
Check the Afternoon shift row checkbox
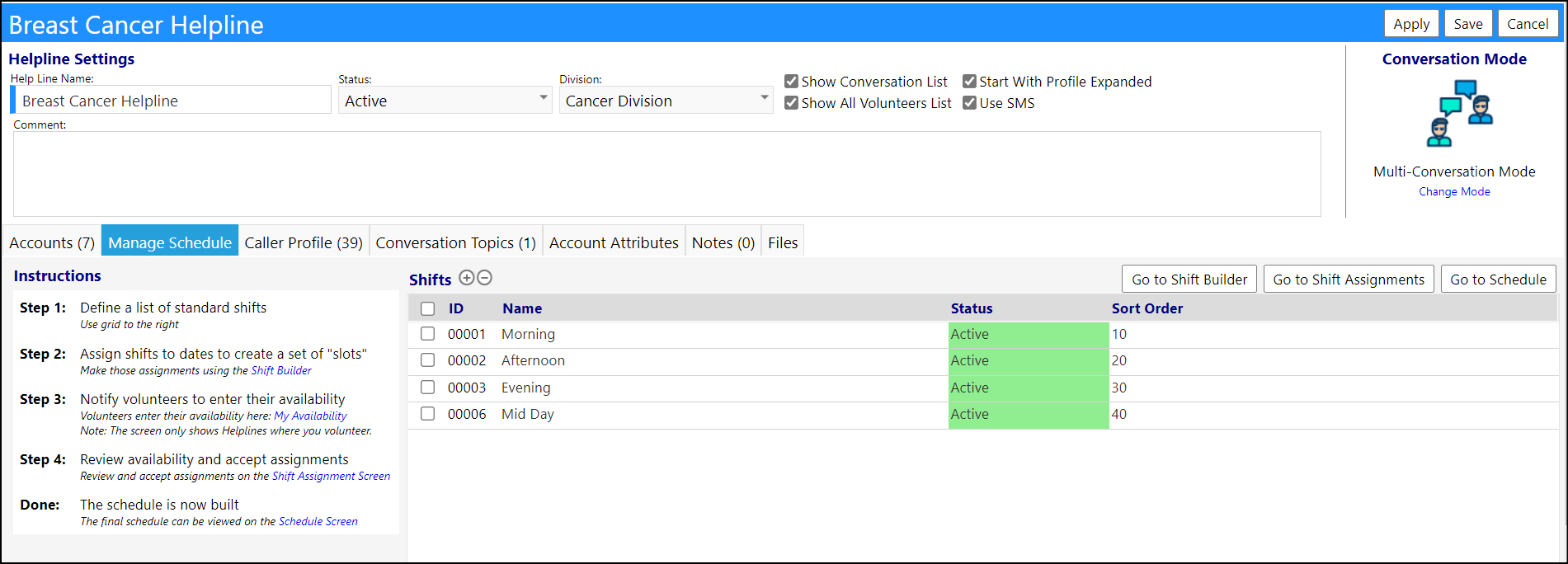tap(427, 360)
